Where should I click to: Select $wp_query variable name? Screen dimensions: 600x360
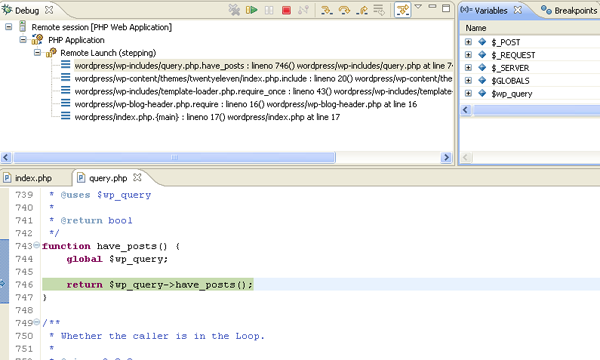512,94
